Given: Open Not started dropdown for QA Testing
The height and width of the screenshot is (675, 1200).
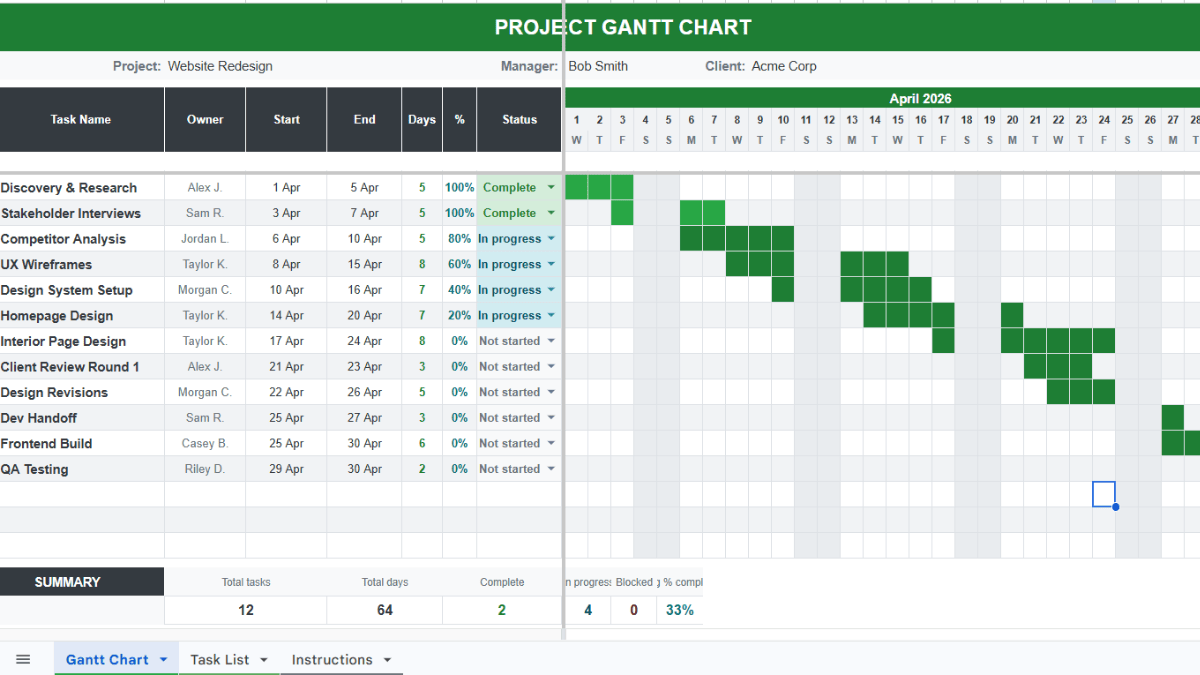Looking at the screenshot, I should pos(550,468).
